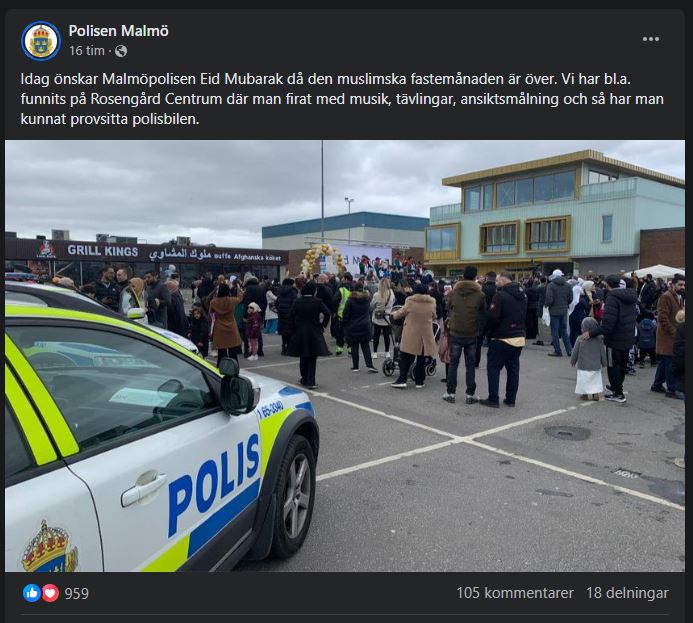Open the Polisen Malmö page name link
This screenshot has width=693, height=623.
click(118, 30)
